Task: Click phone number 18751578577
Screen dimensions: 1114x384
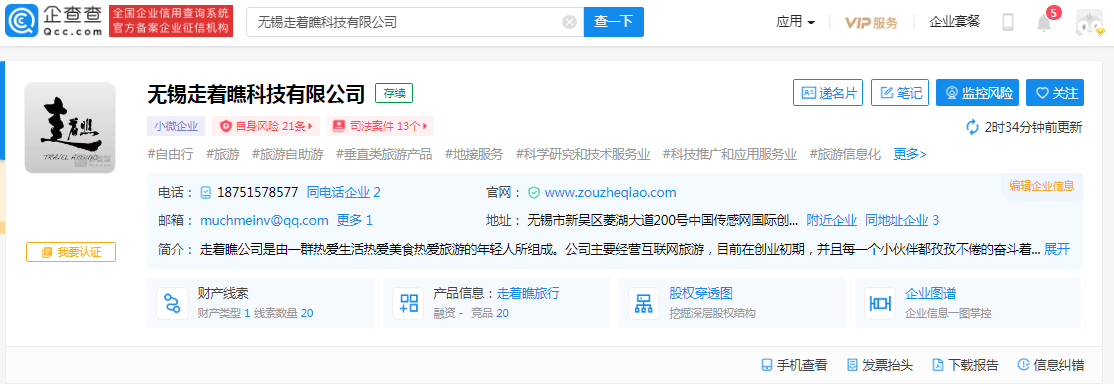Action: pos(257,192)
